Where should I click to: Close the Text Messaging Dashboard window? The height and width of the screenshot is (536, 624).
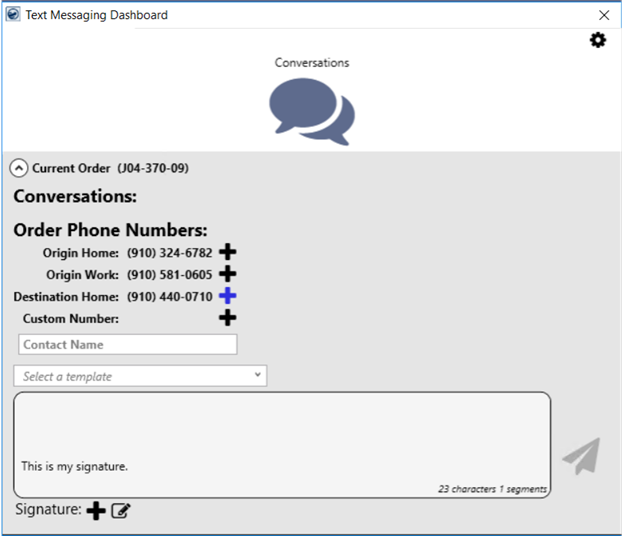[x=604, y=15]
